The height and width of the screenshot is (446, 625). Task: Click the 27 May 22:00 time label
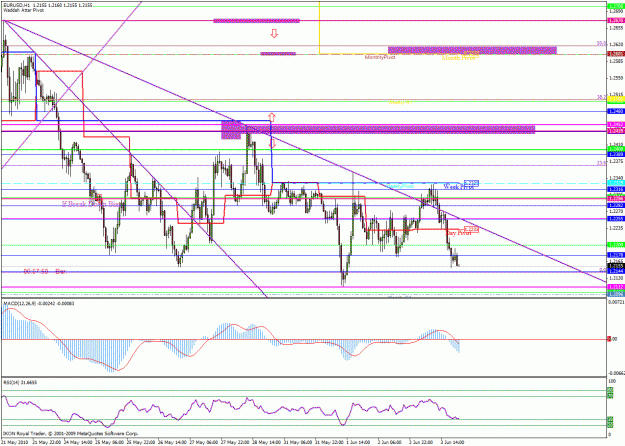click(x=234, y=442)
